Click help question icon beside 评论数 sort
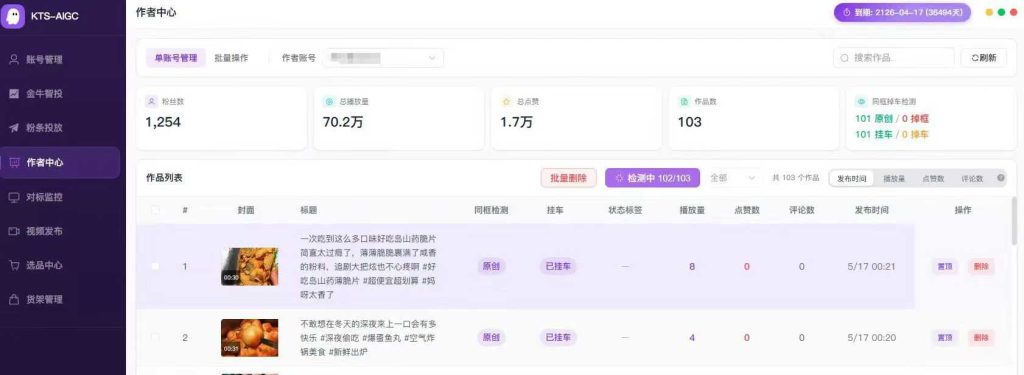 1000,178
